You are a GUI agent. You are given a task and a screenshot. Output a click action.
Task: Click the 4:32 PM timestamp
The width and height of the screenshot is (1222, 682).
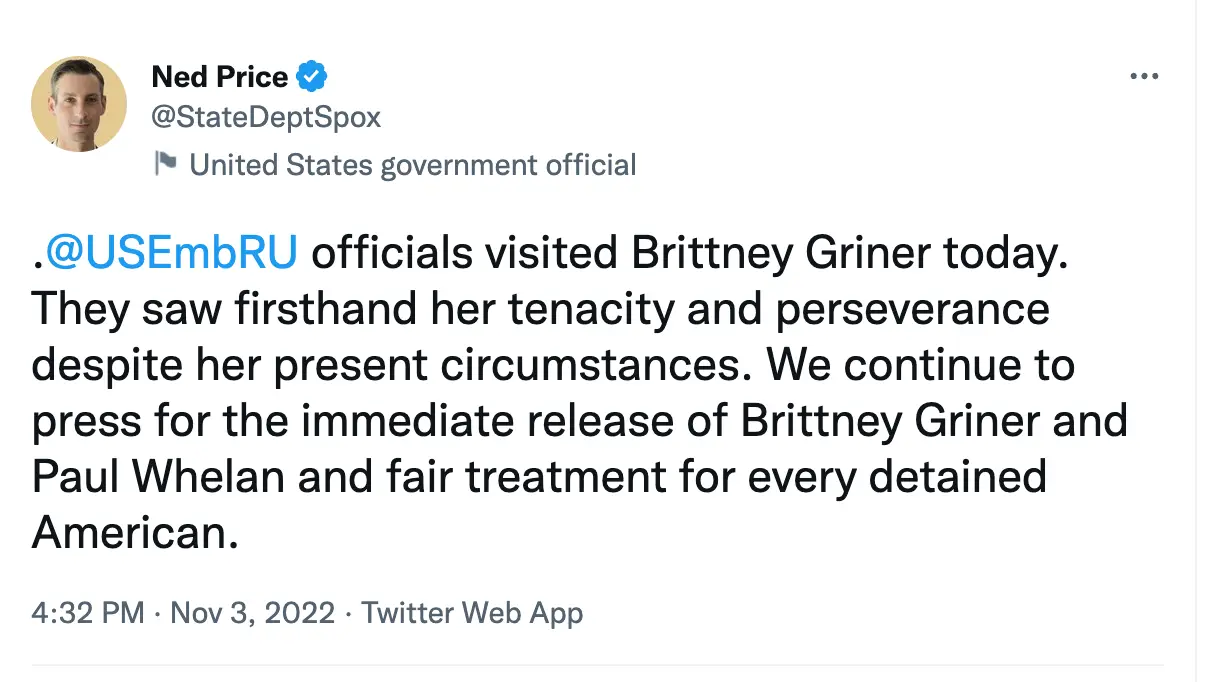click(x=88, y=612)
